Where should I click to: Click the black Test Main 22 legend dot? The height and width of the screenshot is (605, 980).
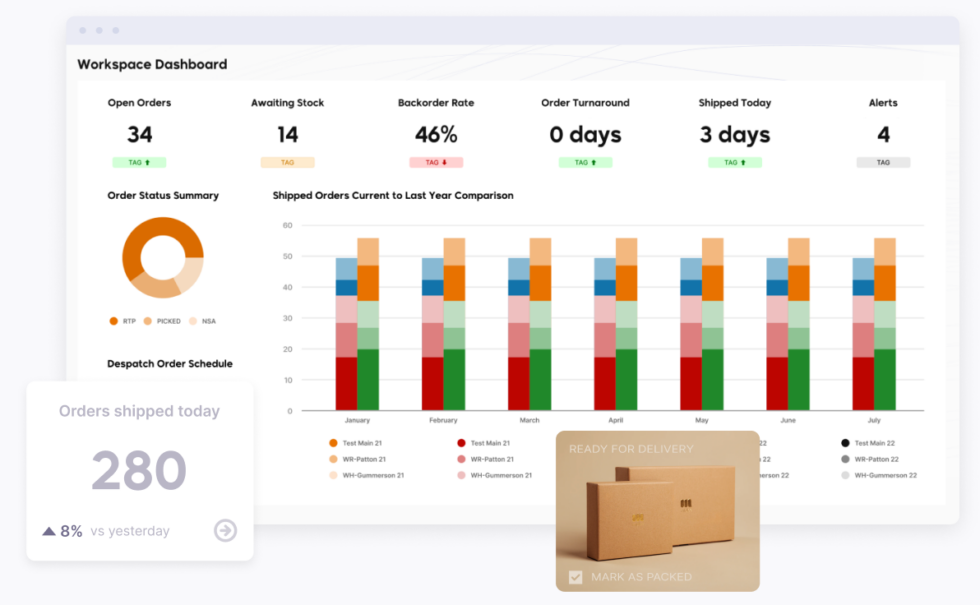tap(845, 443)
